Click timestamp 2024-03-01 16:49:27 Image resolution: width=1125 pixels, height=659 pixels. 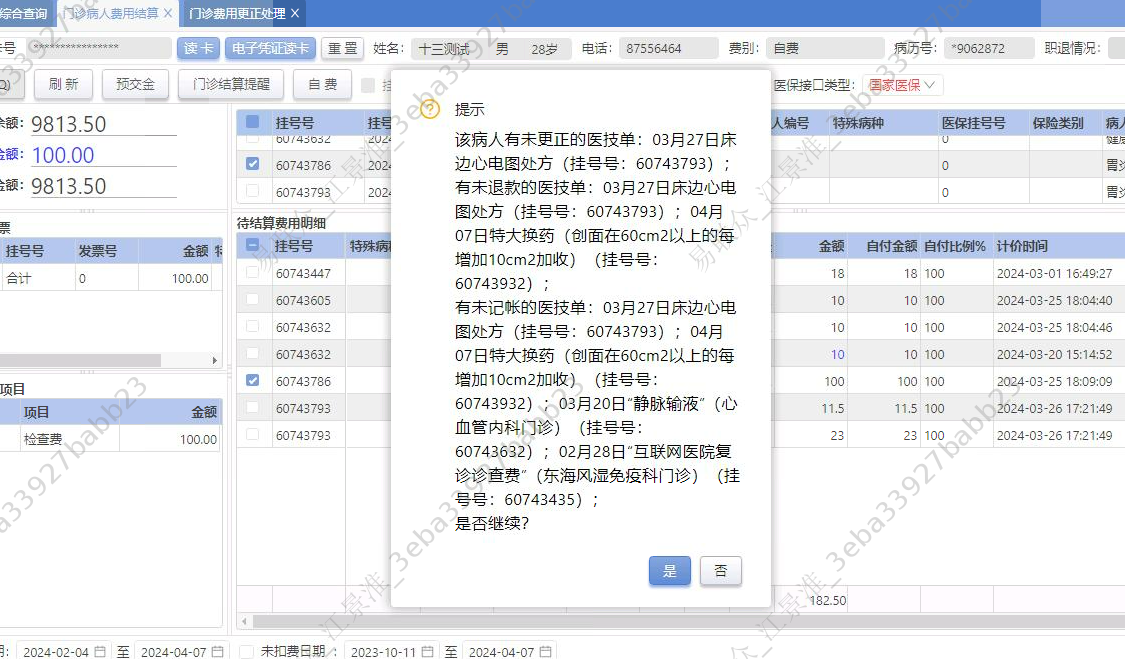tap(1054, 274)
